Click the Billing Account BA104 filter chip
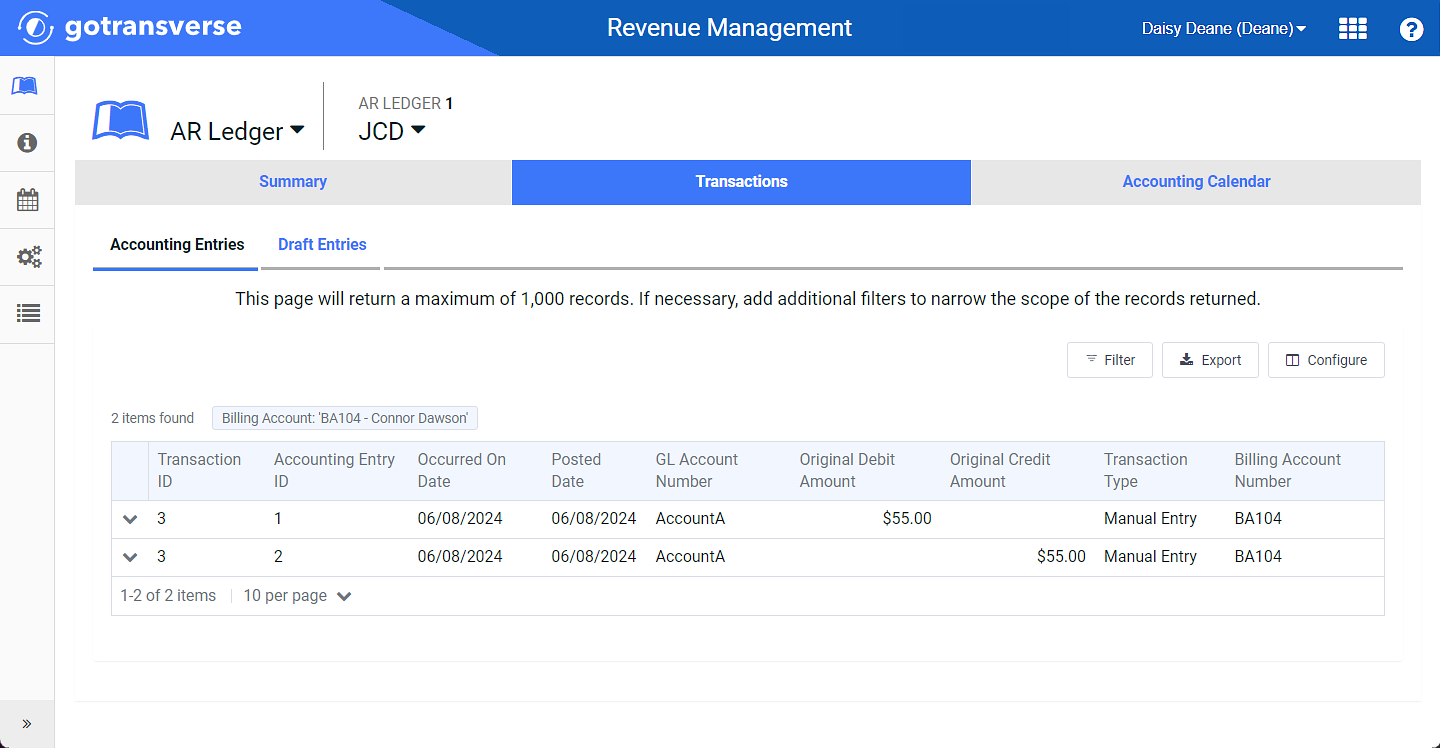This screenshot has width=1440, height=748. [345, 418]
